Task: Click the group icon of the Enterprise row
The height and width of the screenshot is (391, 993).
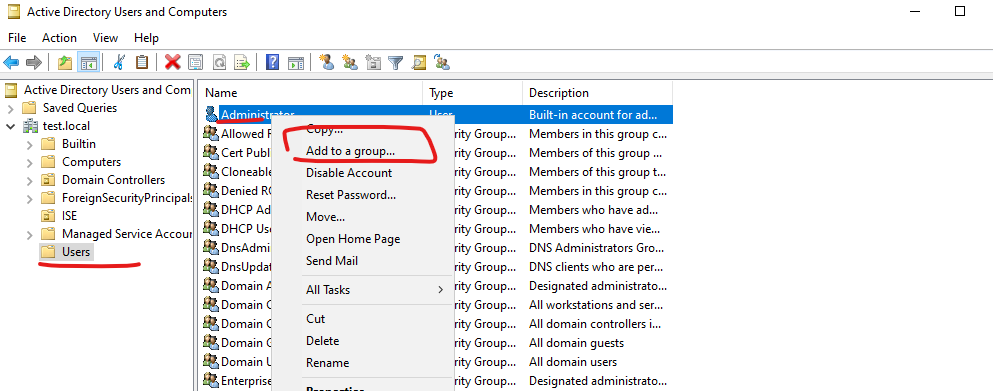Action: pyautogui.click(x=211, y=381)
